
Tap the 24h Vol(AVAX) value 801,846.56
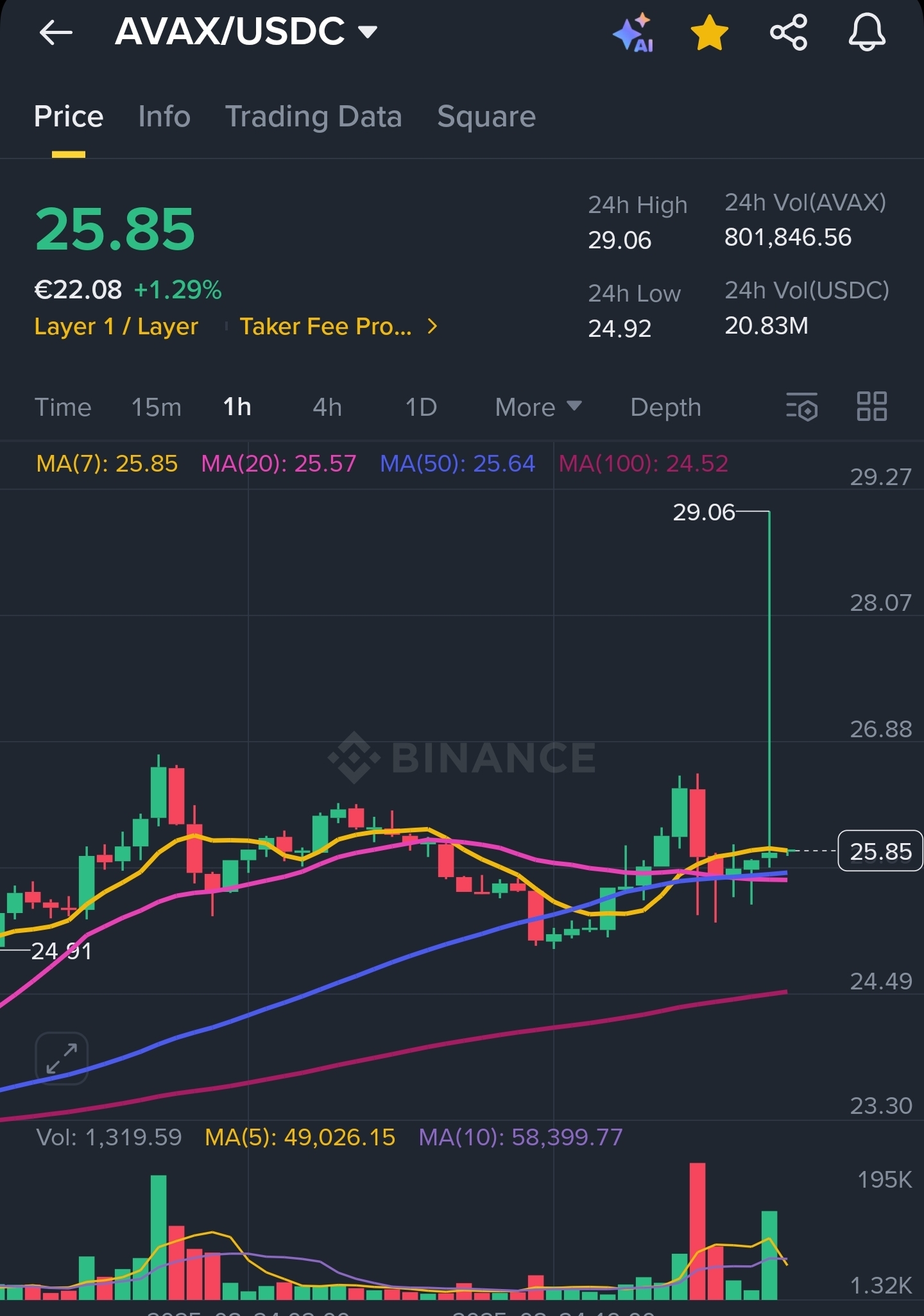(x=788, y=237)
